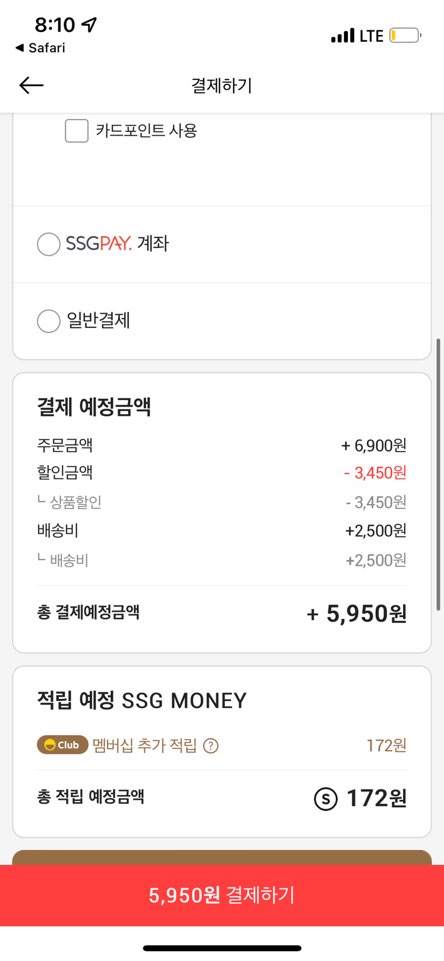Tap the membership help question mark icon
Viewport: 444px width, 961px height.
tap(210, 746)
